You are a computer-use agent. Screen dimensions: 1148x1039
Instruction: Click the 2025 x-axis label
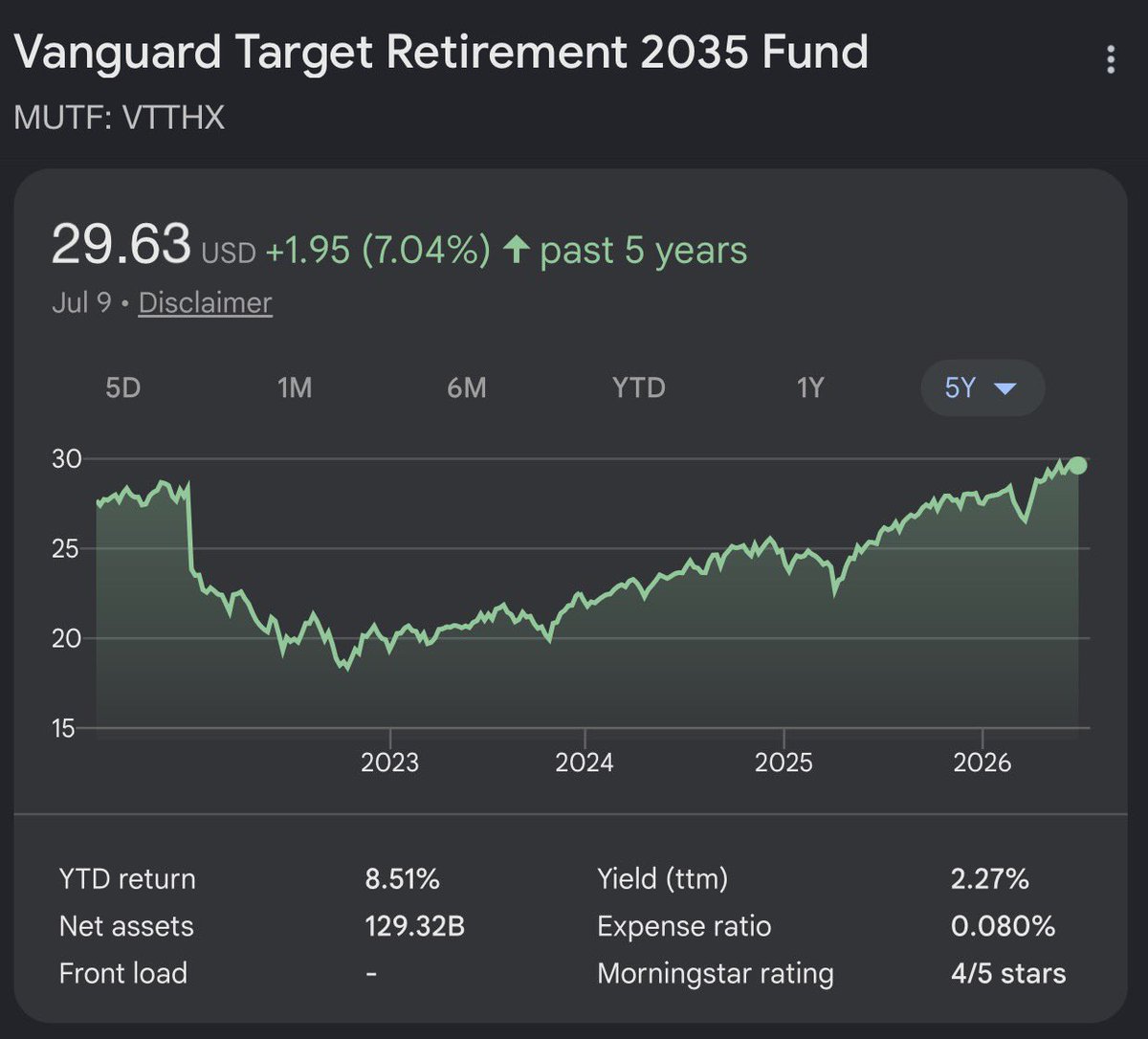point(784,763)
